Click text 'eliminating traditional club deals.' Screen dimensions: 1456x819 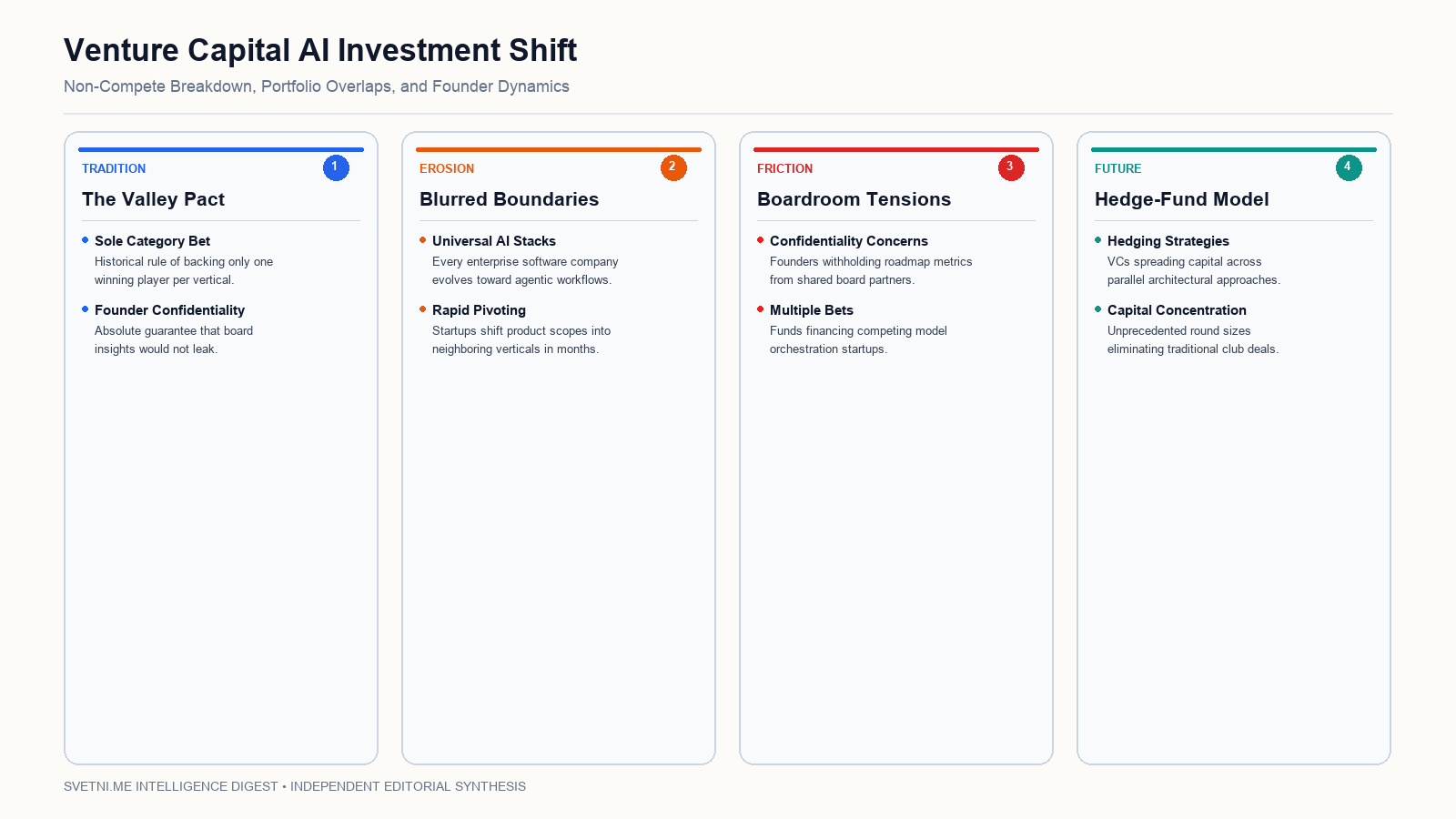point(1193,349)
